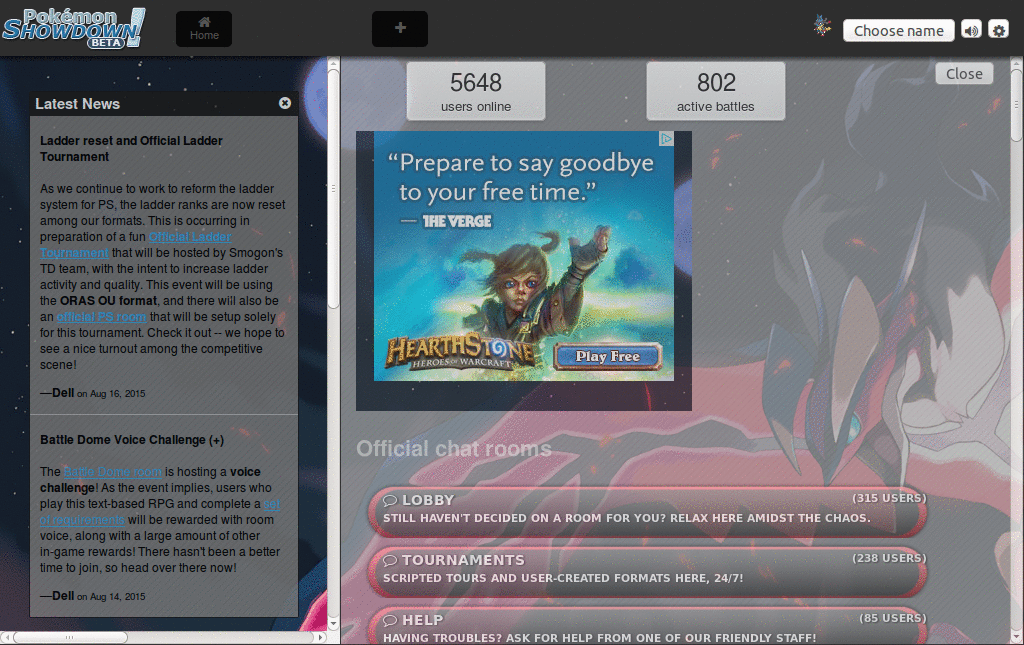Close the Latest News panel

click(x=285, y=103)
